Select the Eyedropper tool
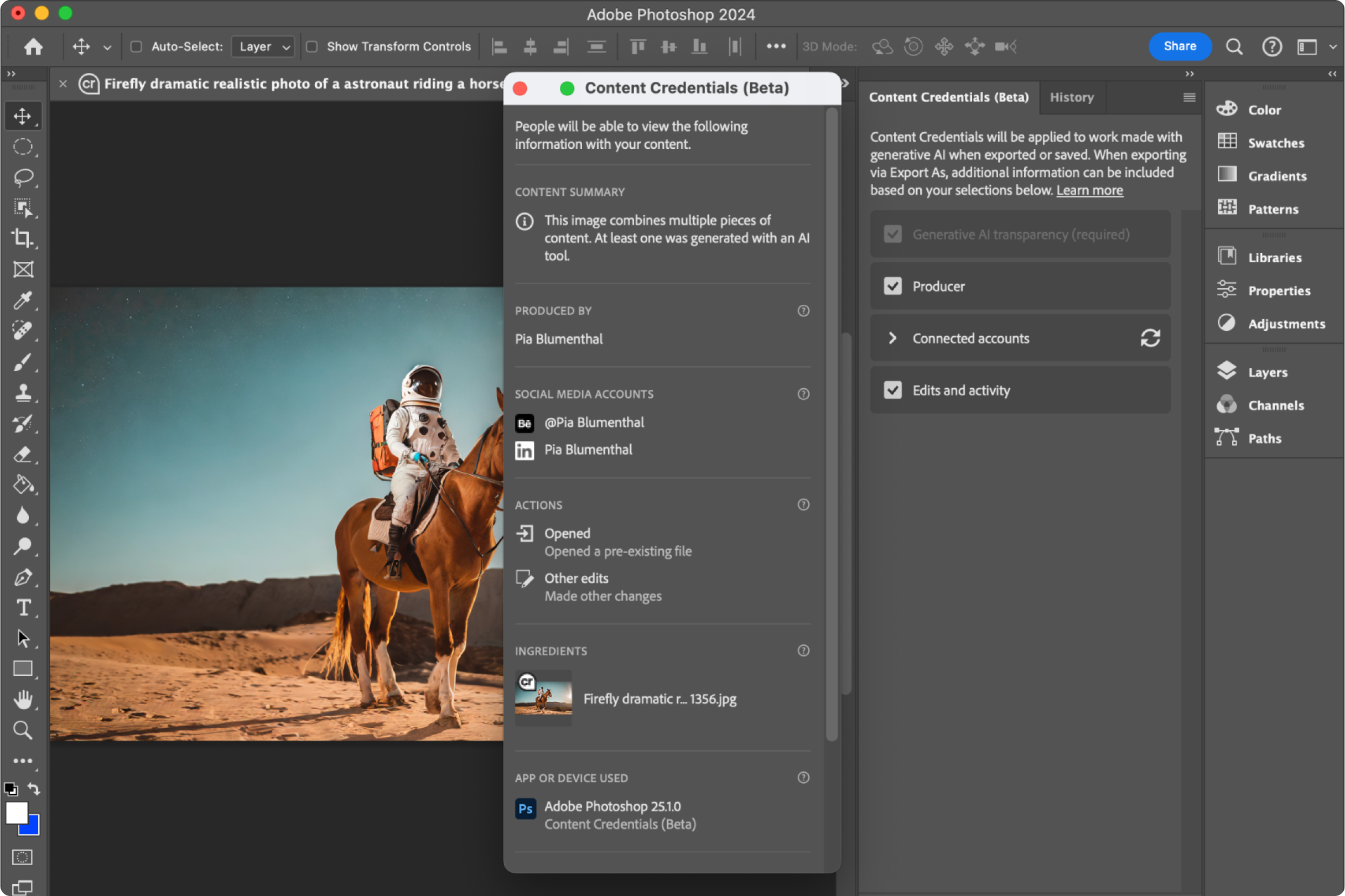This screenshot has height=896, width=1345. tap(23, 300)
